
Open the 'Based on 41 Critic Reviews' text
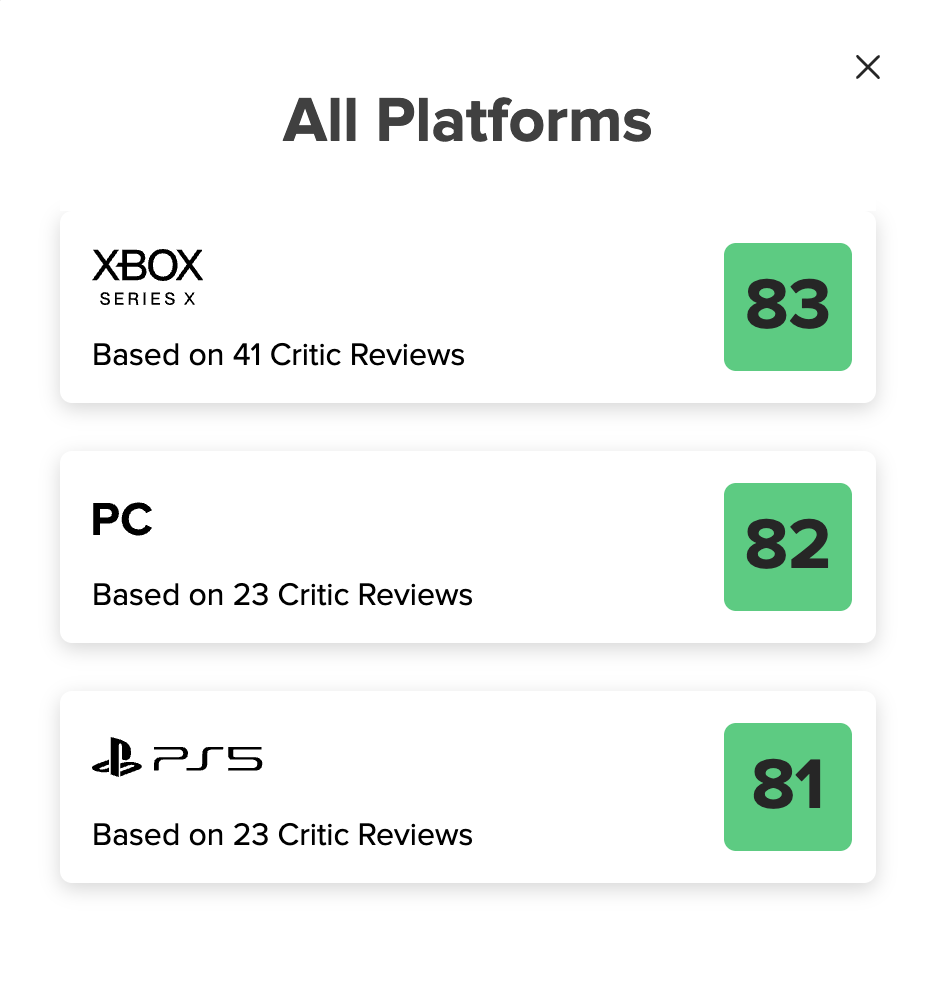pyautogui.click(x=278, y=355)
